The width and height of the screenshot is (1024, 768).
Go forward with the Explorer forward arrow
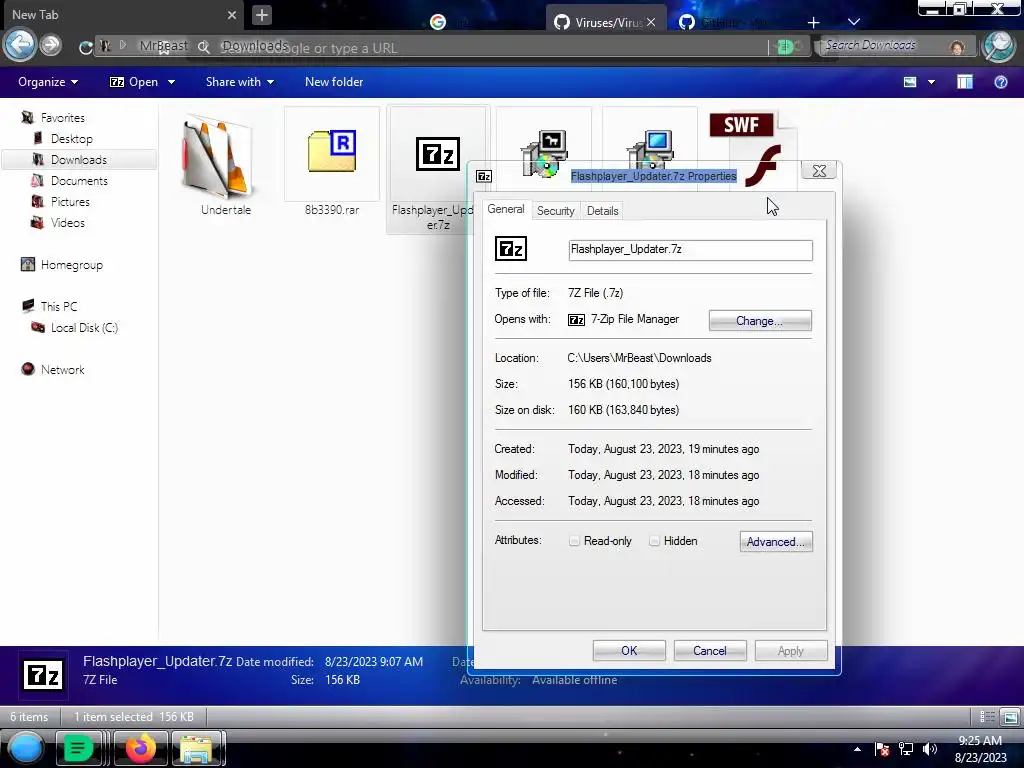coord(50,45)
